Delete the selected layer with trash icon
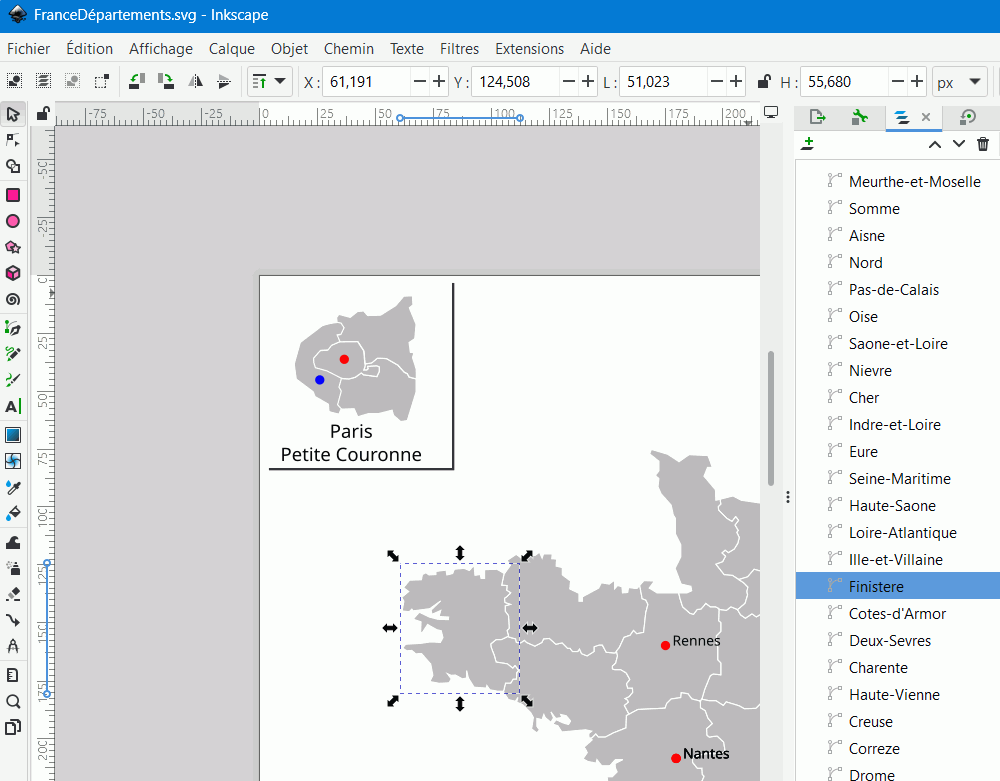Screen dimensions: 1000x781 click(x=983, y=145)
